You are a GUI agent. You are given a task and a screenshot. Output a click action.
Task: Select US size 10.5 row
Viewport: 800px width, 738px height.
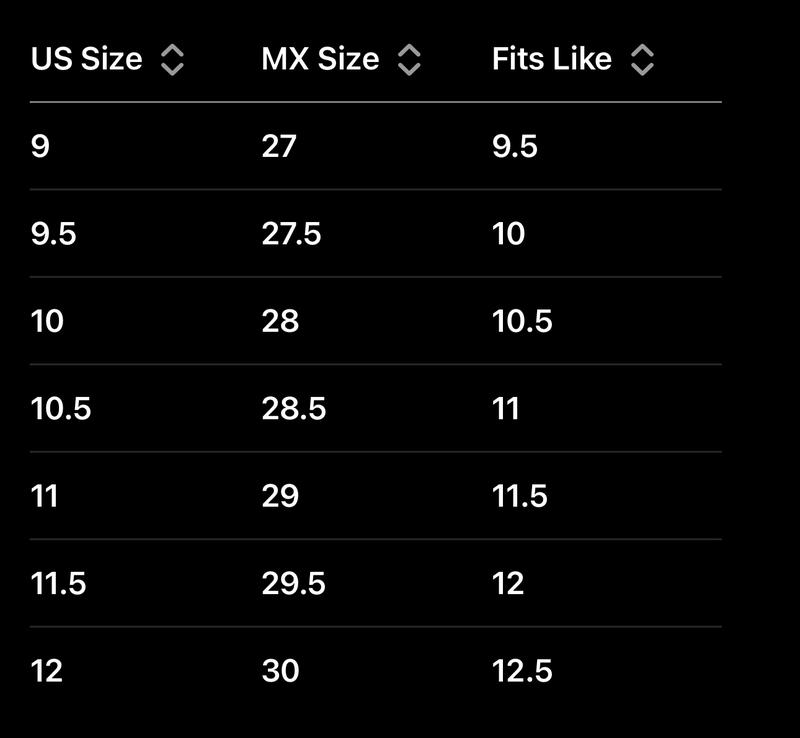point(61,409)
